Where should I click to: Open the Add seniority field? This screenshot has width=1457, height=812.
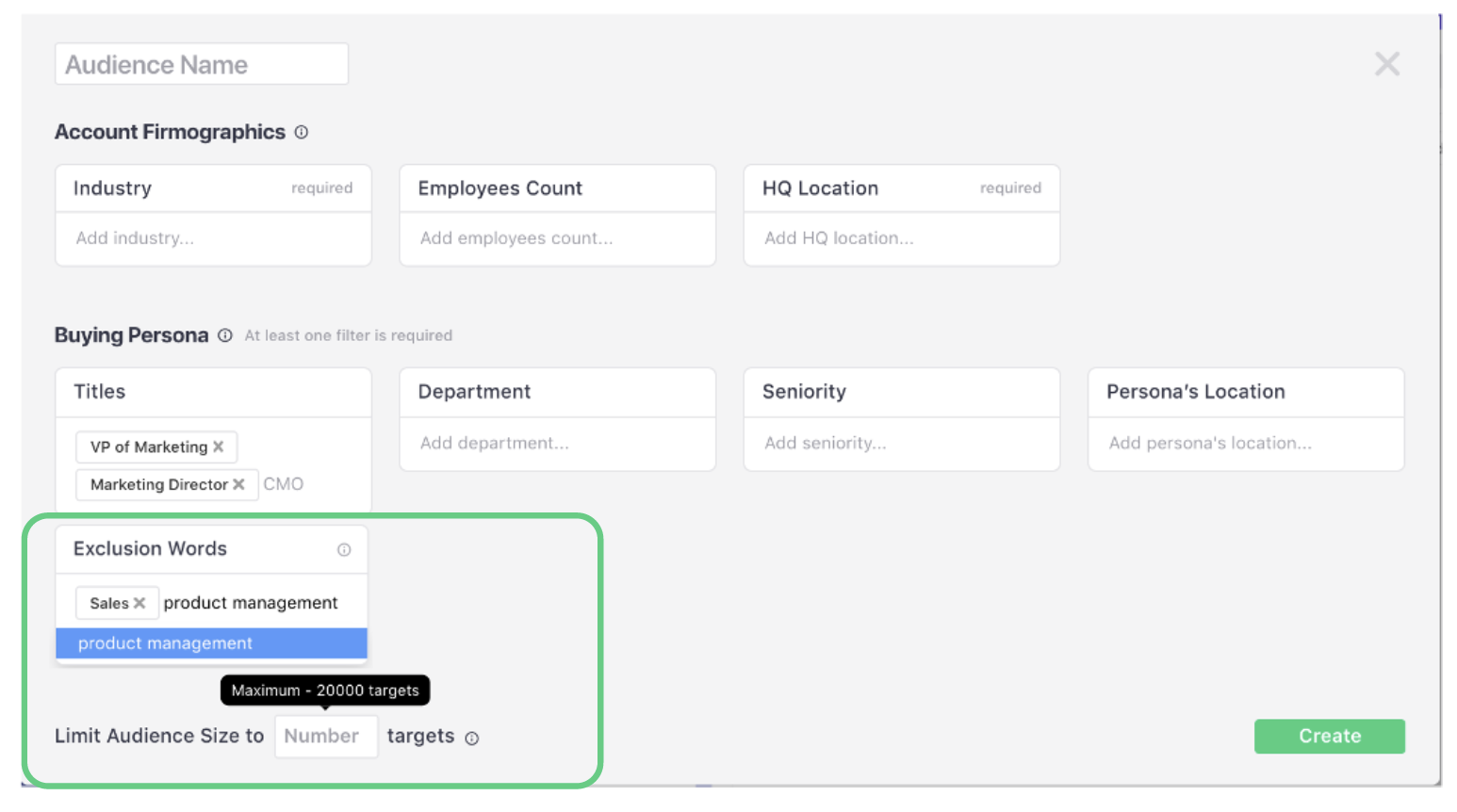pyautogui.click(x=901, y=443)
